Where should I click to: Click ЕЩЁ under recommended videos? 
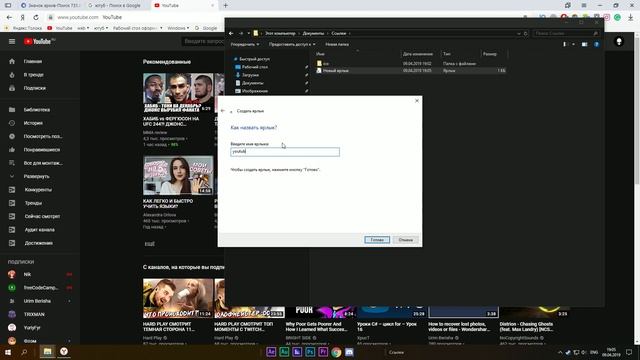click(x=150, y=244)
